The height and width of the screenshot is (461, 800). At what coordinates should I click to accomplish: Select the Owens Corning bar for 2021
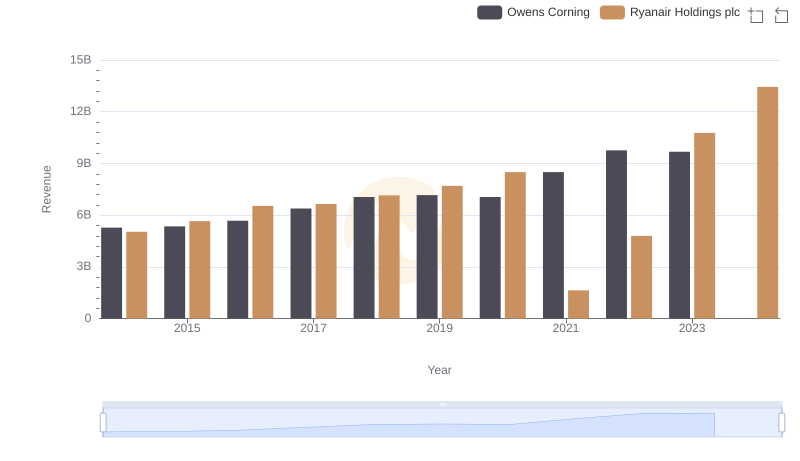553,245
